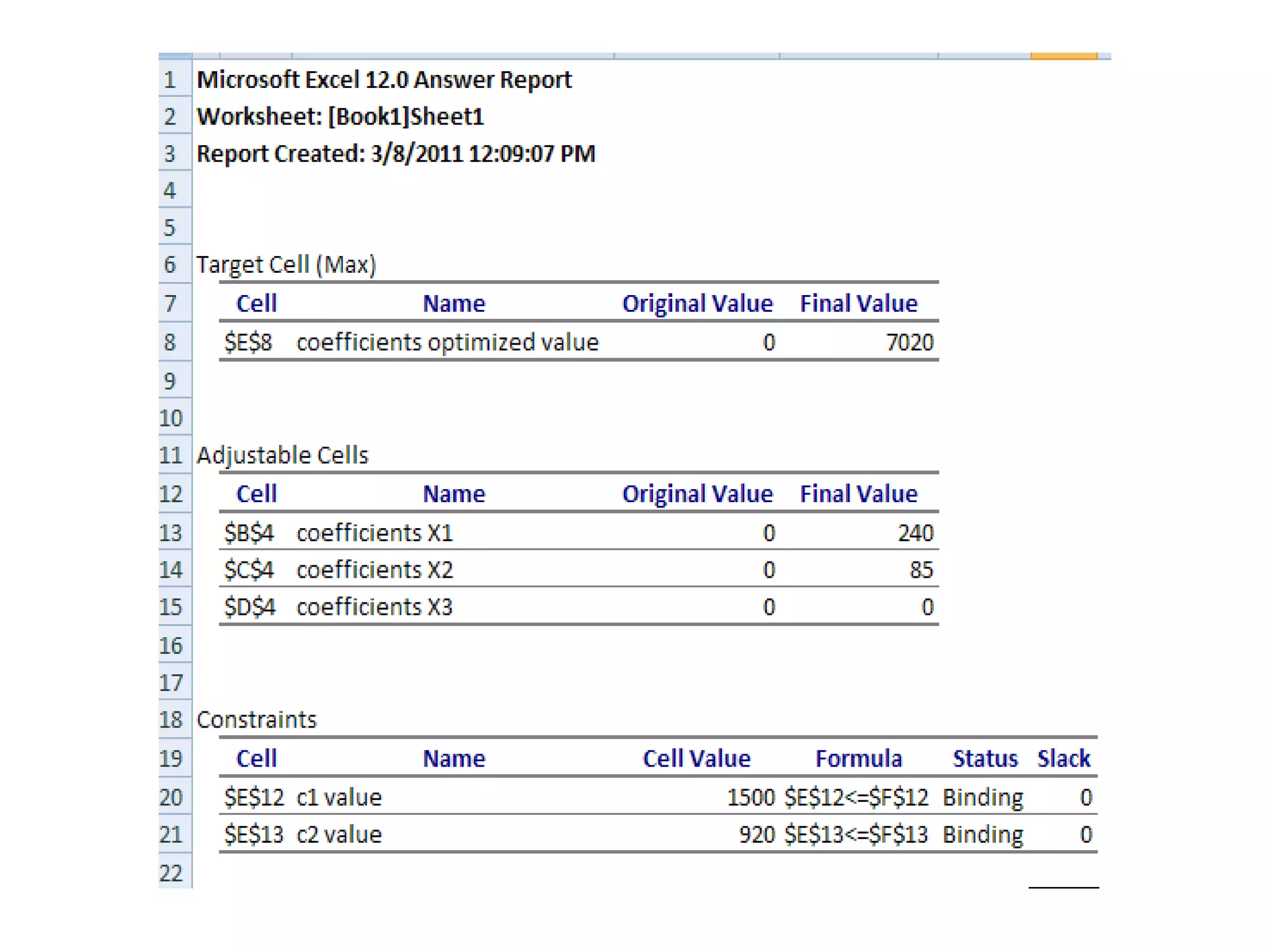Click row header 8
The height and width of the screenshot is (952, 1270).
coord(173,342)
